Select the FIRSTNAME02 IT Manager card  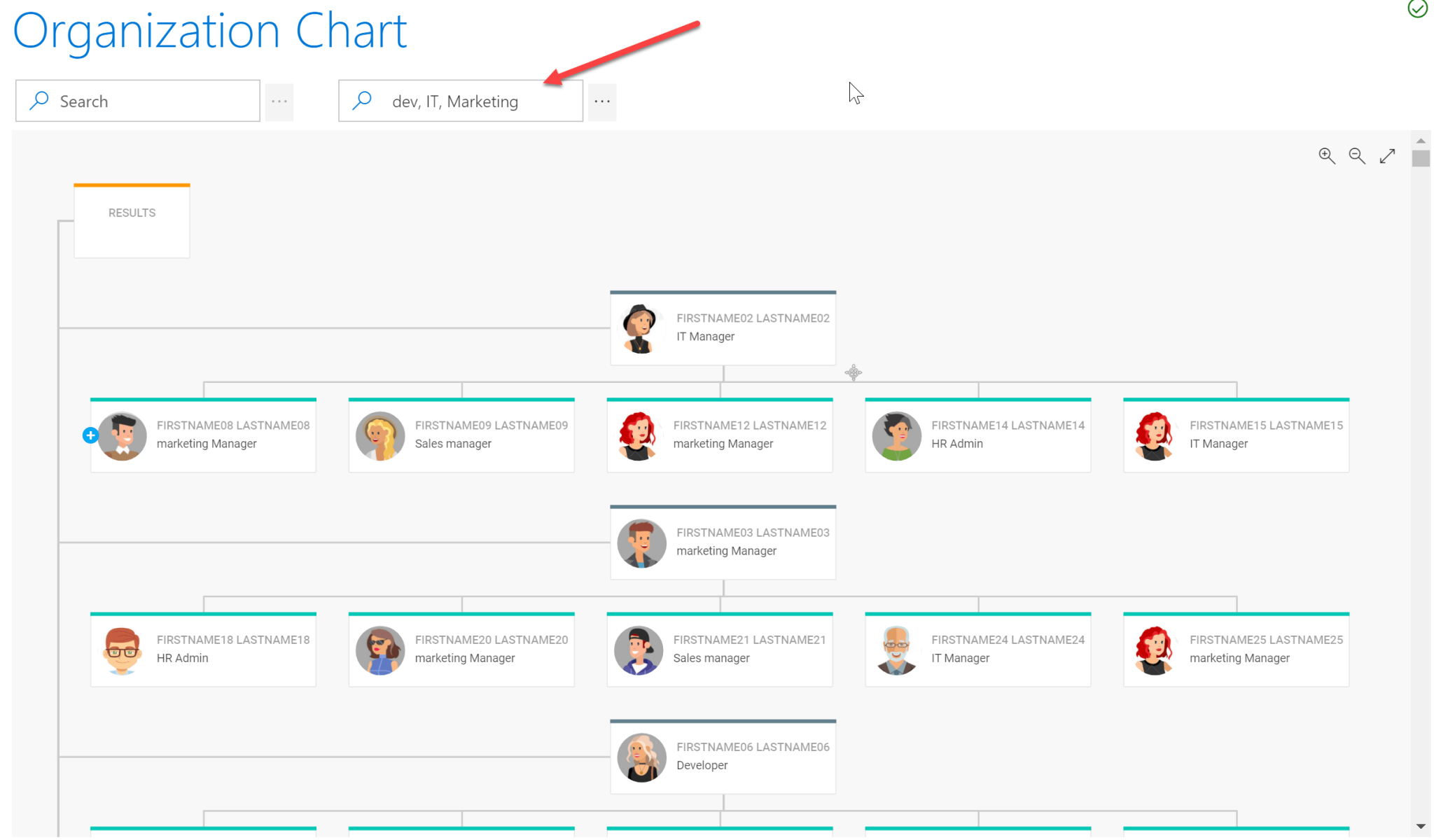(723, 328)
